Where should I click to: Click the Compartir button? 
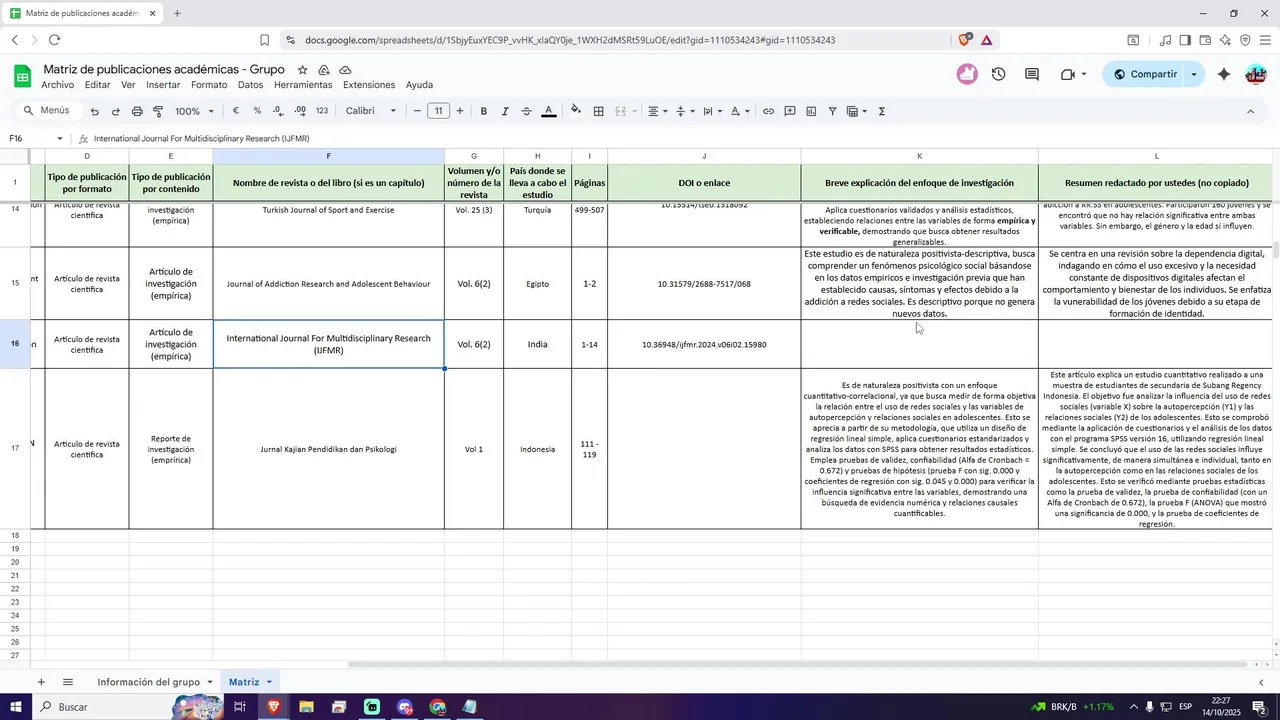point(1144,74)
